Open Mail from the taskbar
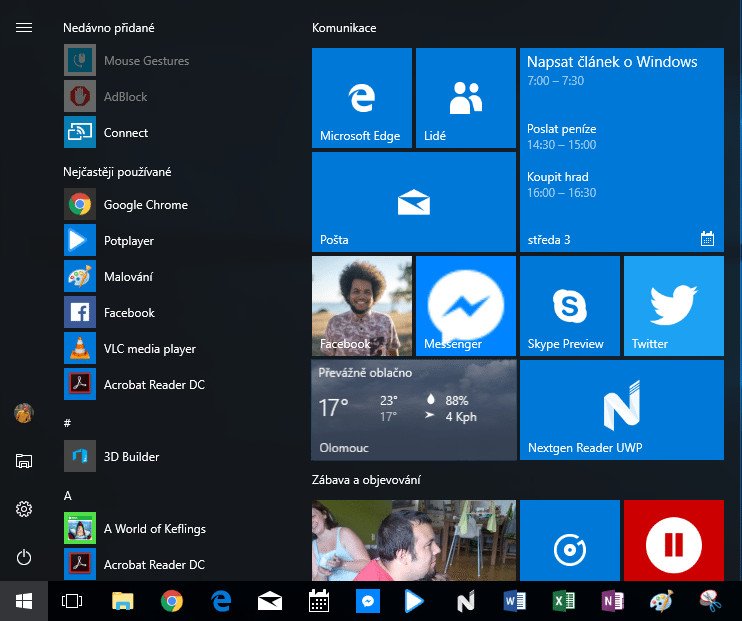Screen dimensions: 742x621 point(270,601)
